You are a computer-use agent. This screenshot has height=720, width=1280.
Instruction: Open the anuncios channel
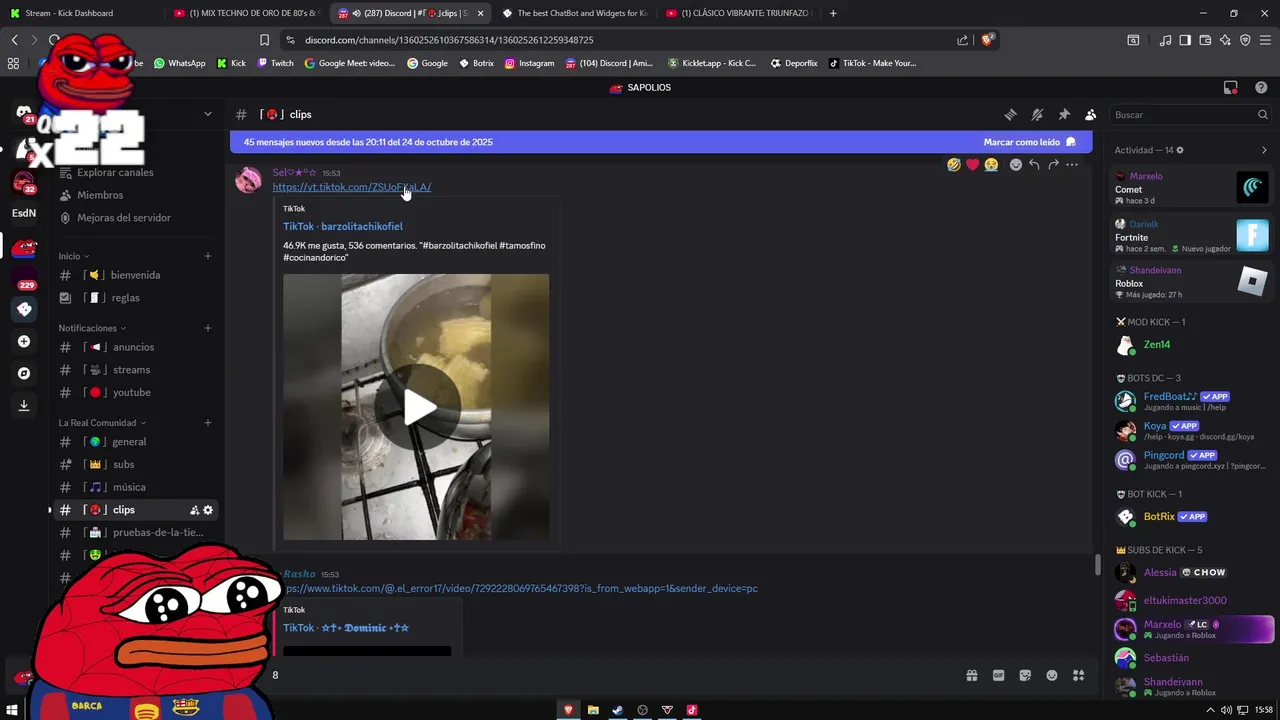click(x=136, y=347)
